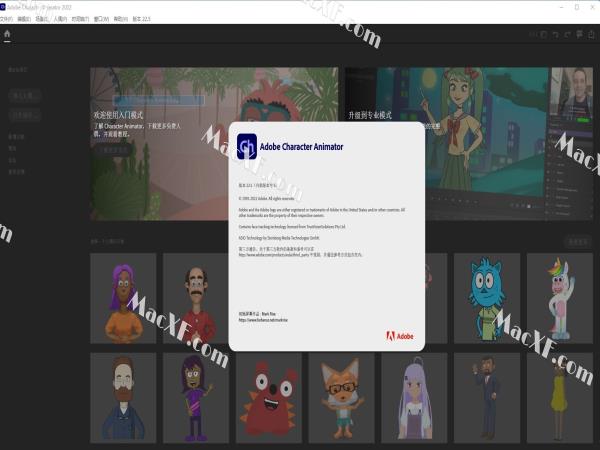Close the Character Animator window
The image size is (600, 450).
point(593,7)
